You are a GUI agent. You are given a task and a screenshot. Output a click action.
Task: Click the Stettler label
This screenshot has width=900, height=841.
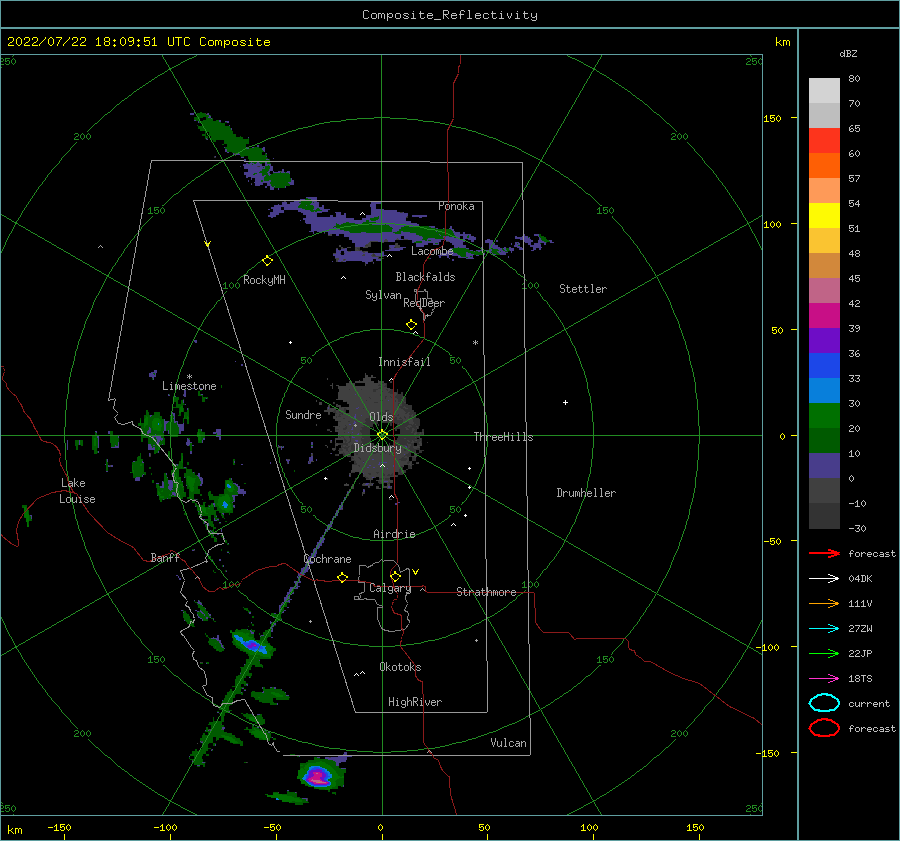pyautogui.click(x=583, y=289)
